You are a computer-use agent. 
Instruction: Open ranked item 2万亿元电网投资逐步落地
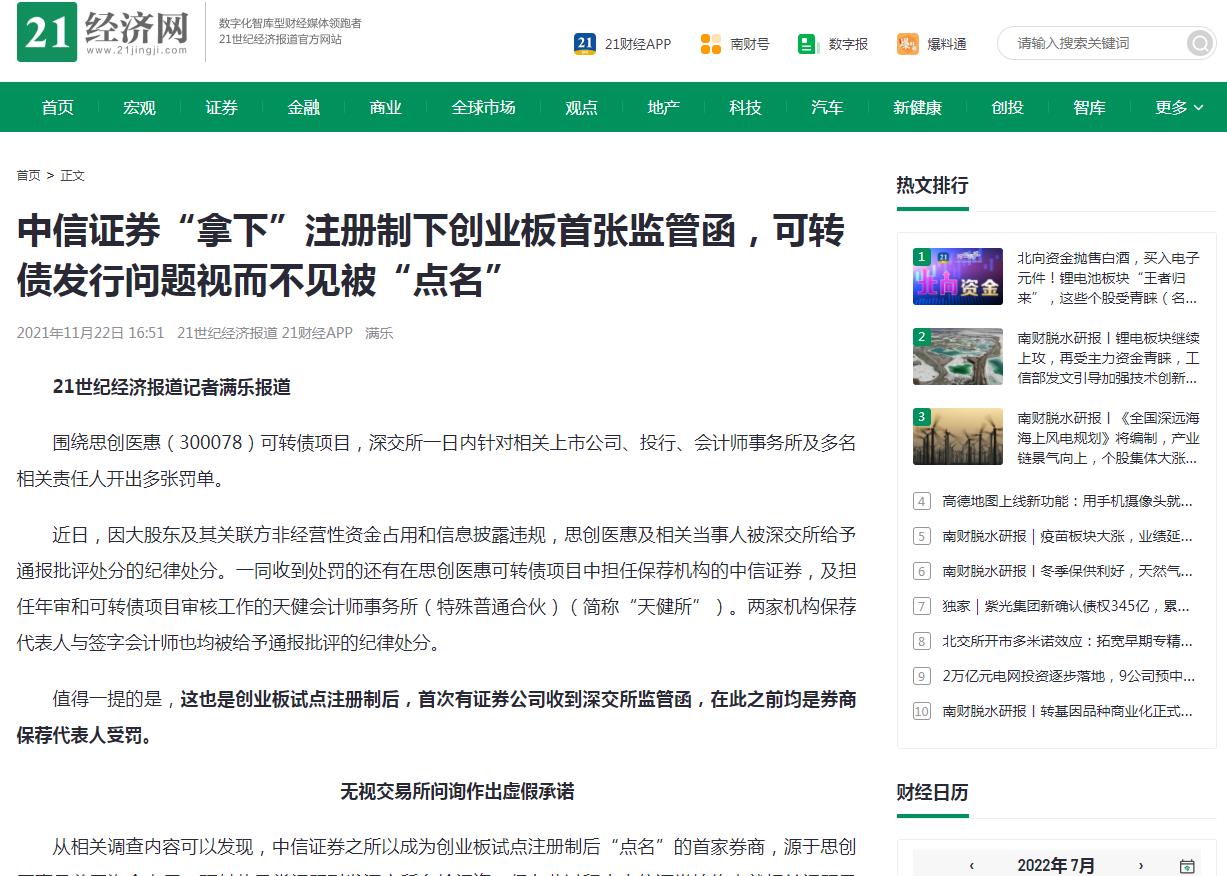point(1068,676)
